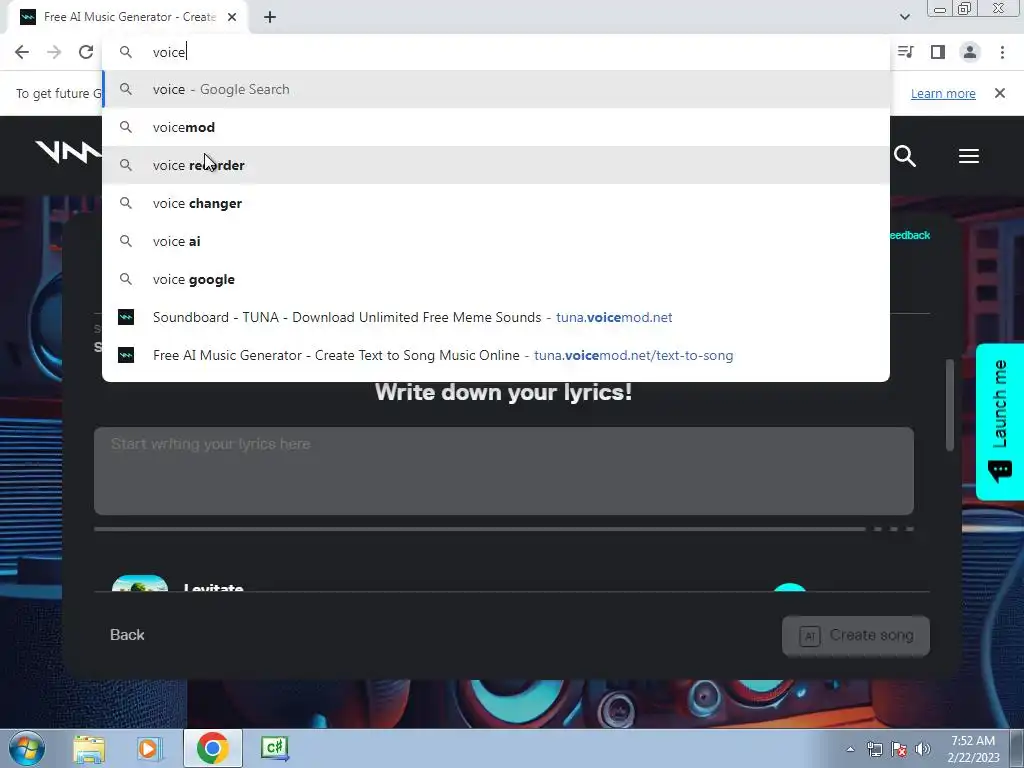Click the lyrics text area
1024x768 pixels.
504,471
